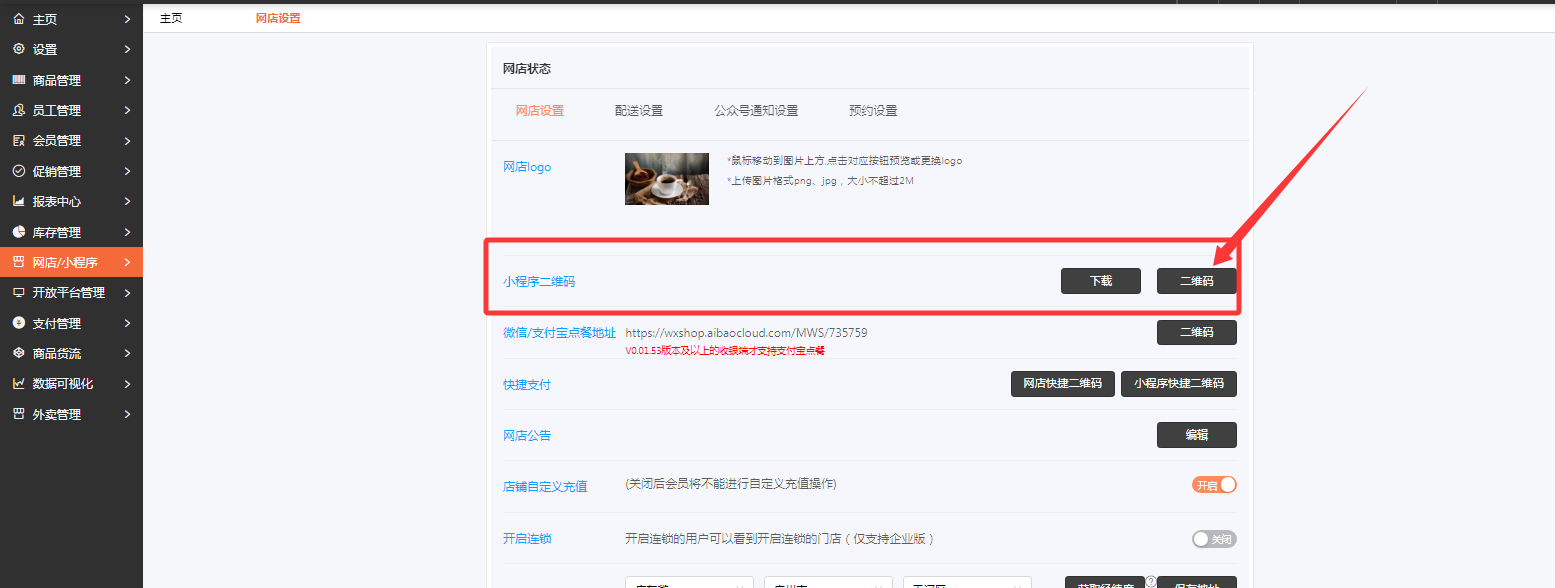Screen dimensions: 1555x588
Task: Expand the 促销管理 sidebar chevron
Action: tap(127, 171)
